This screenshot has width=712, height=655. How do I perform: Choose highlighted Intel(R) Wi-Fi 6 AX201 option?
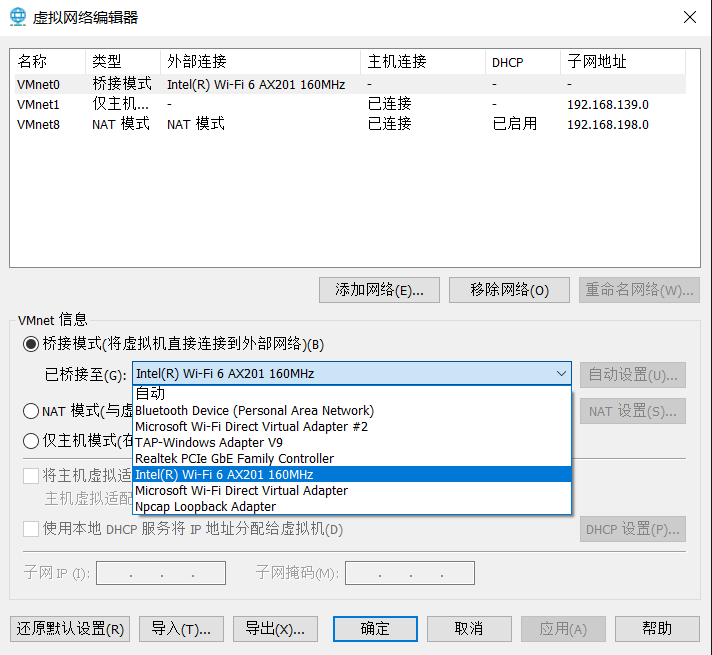(352, 474)
